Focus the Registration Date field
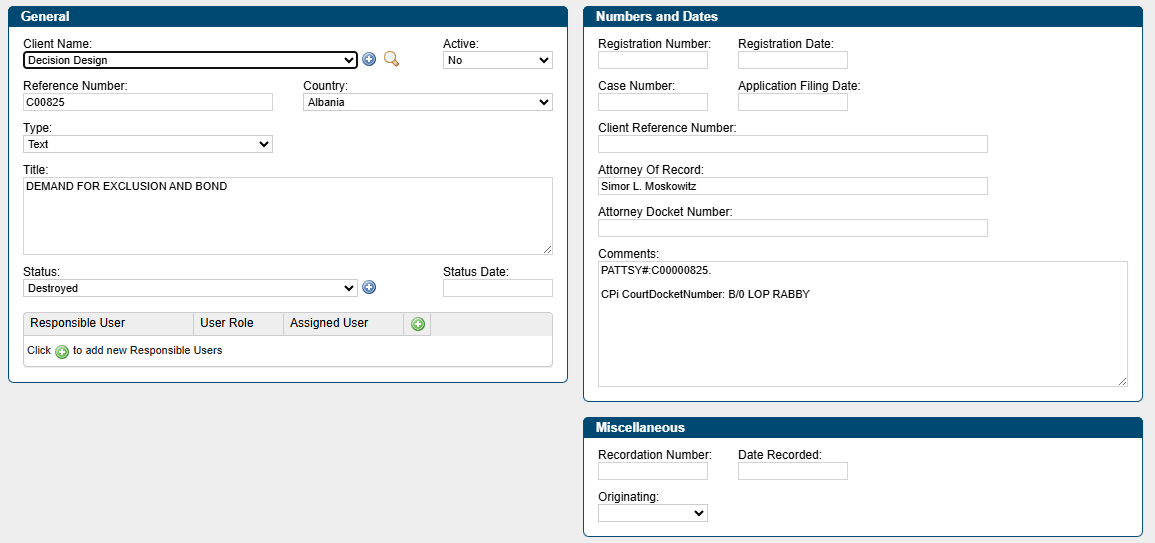This screenshot has height=543, width=1155. (x=793, y=60)
